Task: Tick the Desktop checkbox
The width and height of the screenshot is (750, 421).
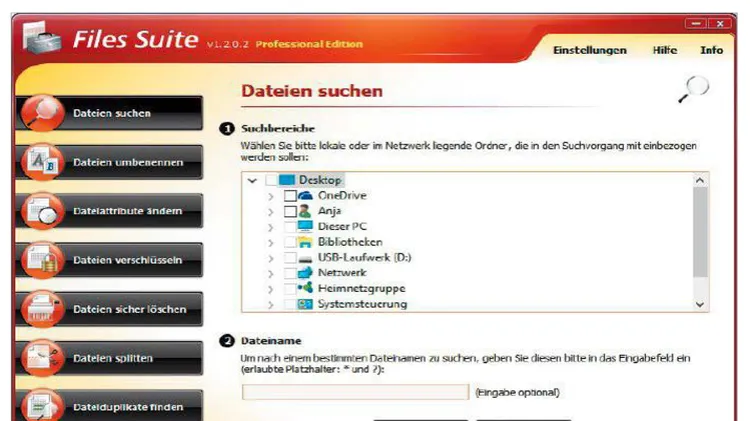Action: point(271,180)
